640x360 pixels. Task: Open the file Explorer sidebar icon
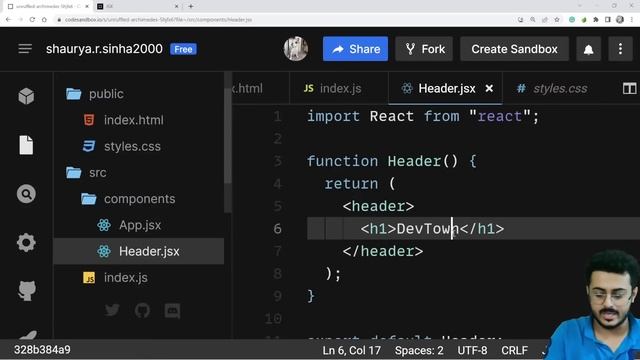(26, 145)
